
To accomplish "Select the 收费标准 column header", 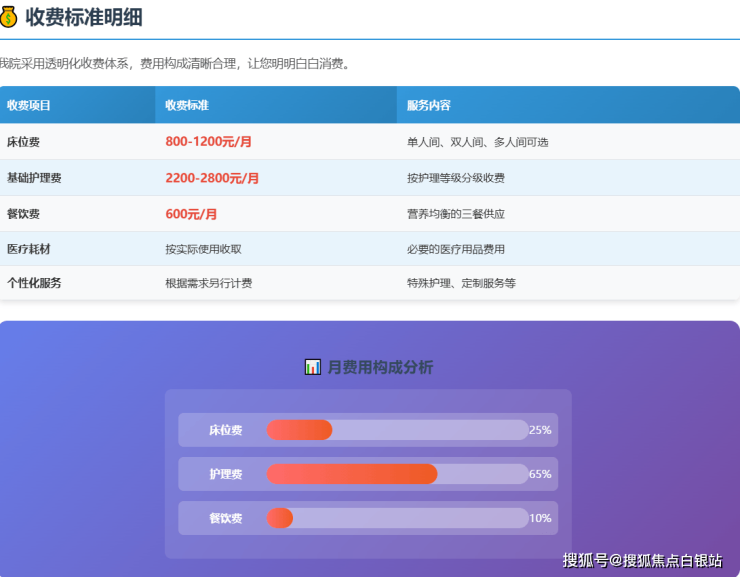I will point(187,105).
